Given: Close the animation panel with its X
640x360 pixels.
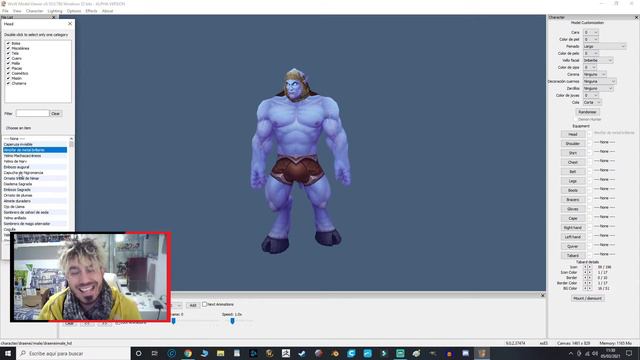Looking at the screenshot, I should pos(542,295).
